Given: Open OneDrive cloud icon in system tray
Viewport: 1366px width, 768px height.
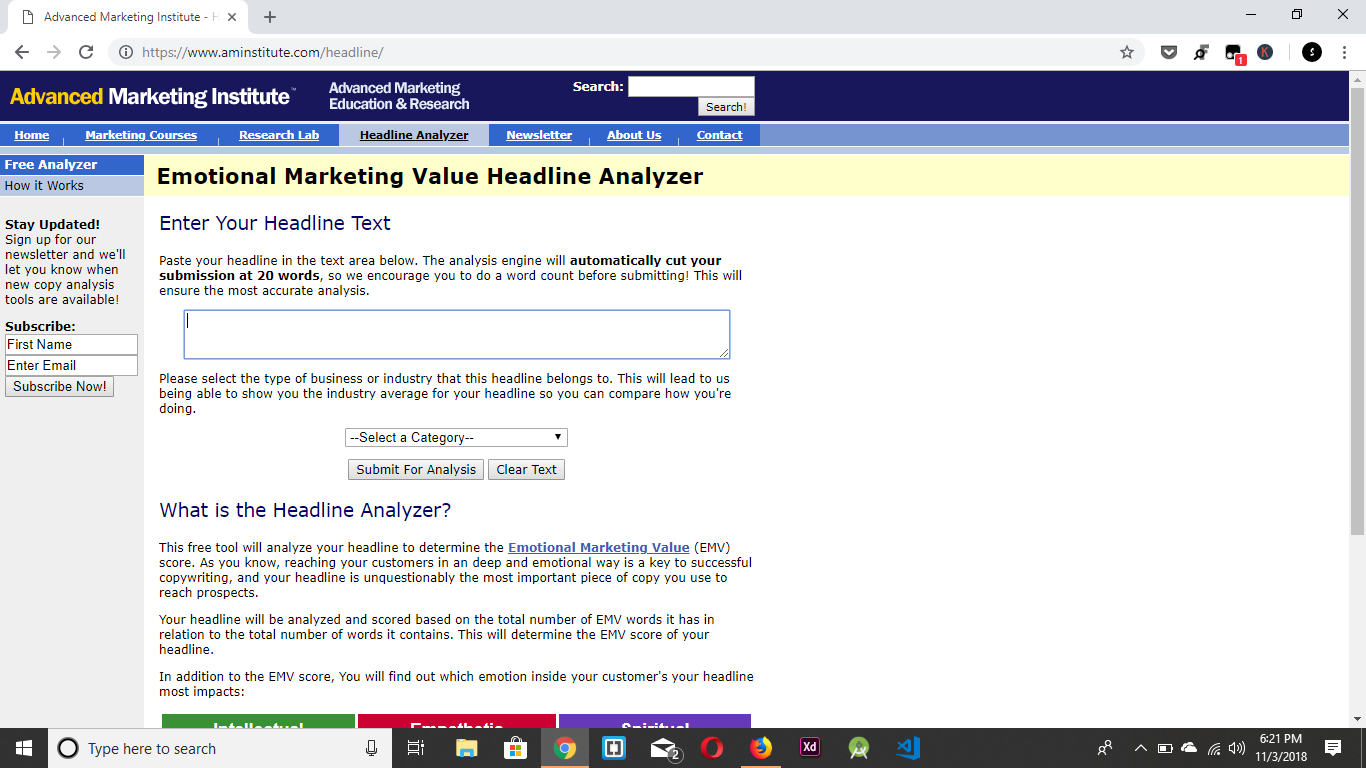Looking at the screenshot, I should pos(1189,748).
